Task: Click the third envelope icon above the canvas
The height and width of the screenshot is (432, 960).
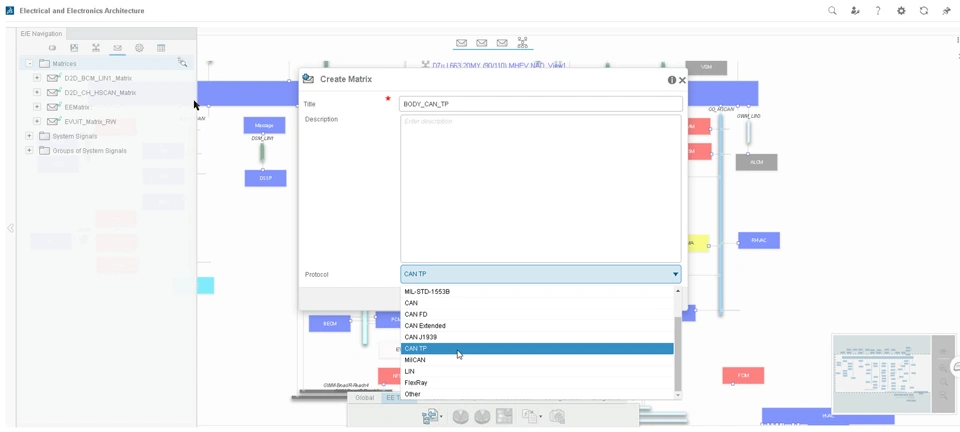Action: pos(502,43)
